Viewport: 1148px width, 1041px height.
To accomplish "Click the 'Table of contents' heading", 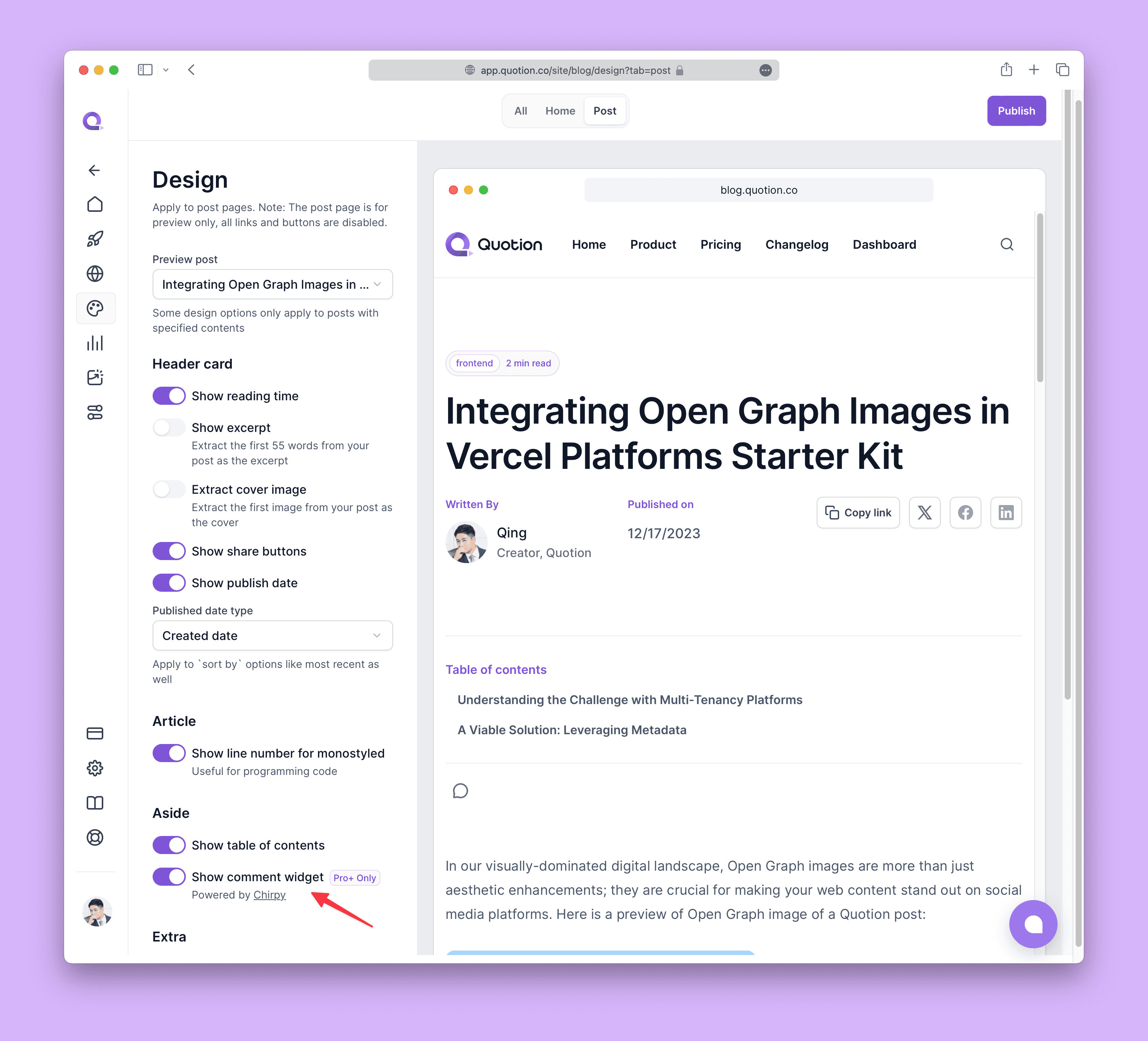I will click(495, 670).
